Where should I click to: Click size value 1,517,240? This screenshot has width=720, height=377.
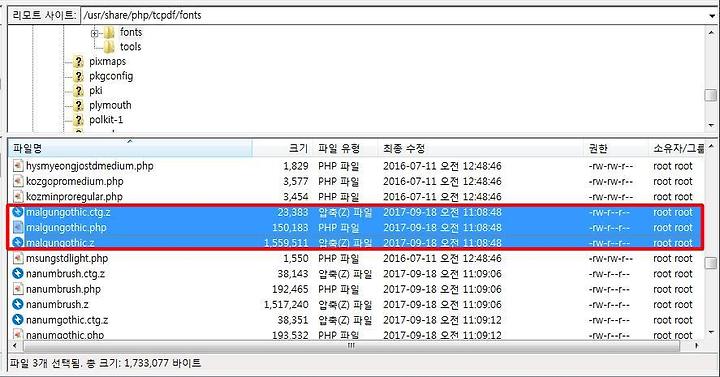286,304
